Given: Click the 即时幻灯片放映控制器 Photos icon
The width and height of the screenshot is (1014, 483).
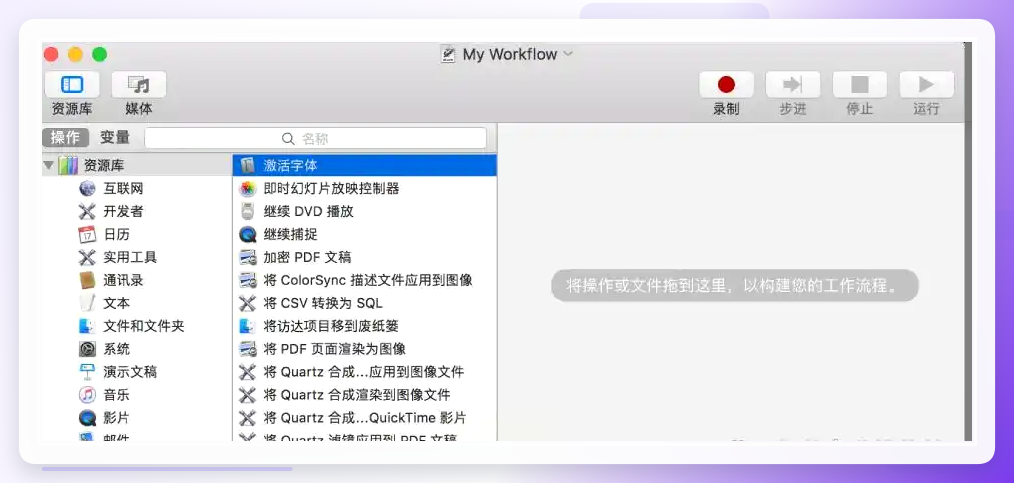Looking at the screenshot, I should coord(248,189).
